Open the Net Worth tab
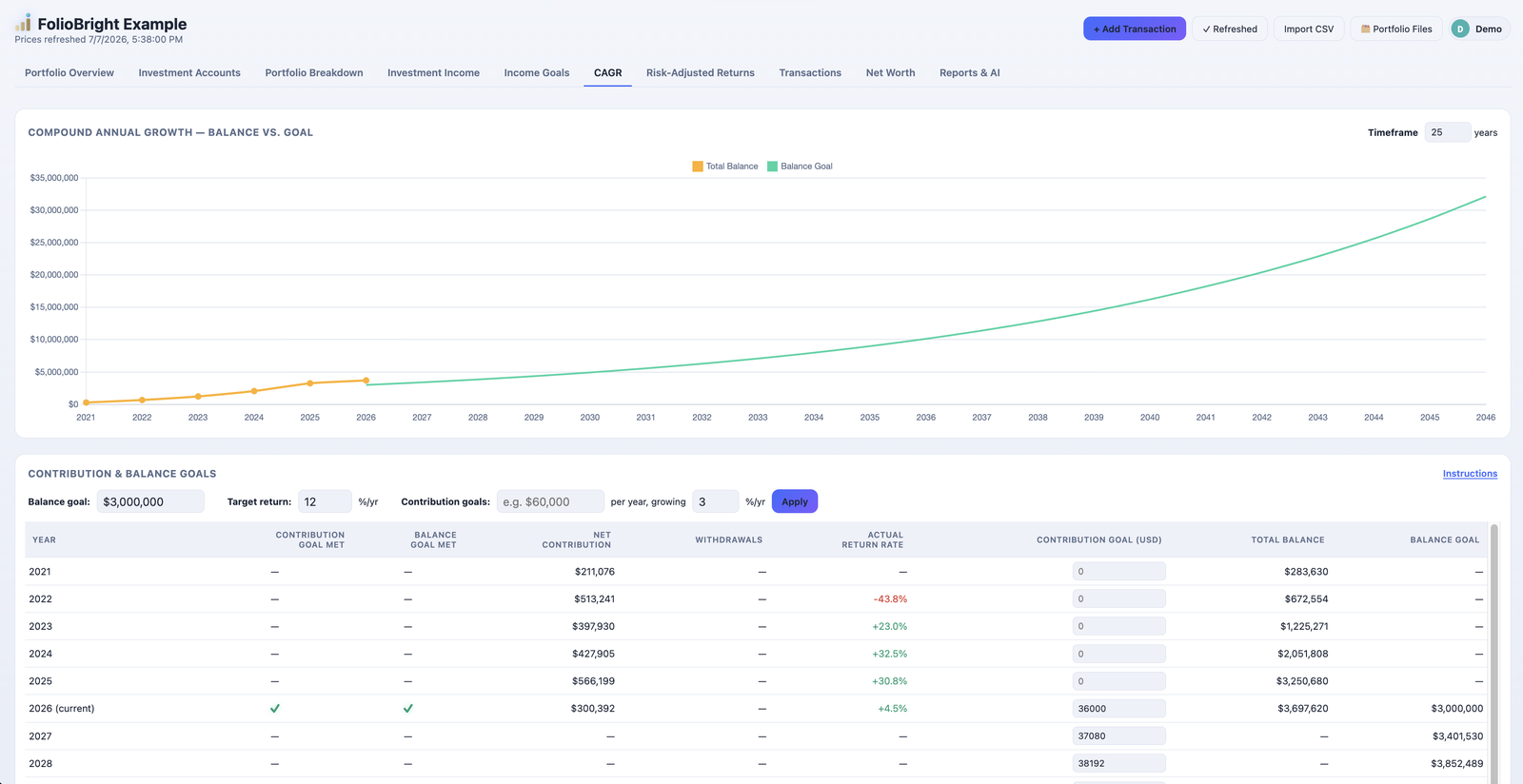Viewport: 1523px width, 784px height. (890, 72)
